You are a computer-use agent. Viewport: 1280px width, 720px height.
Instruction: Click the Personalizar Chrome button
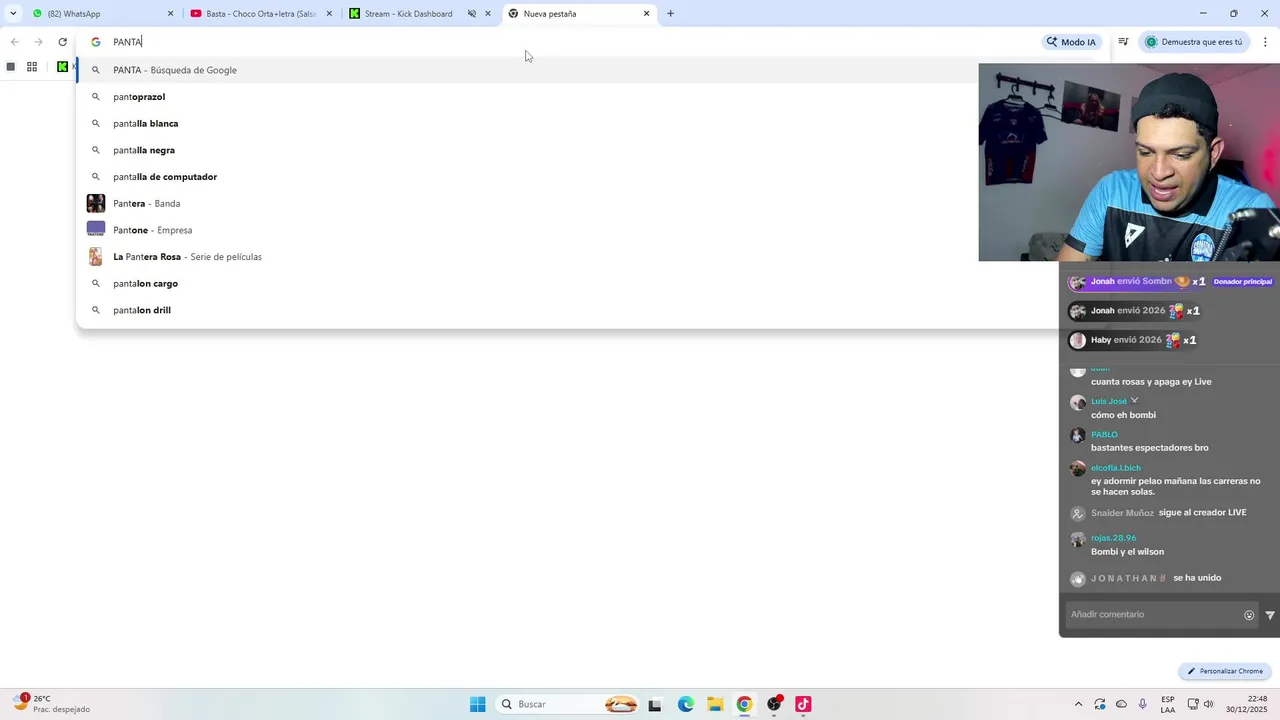pos(1225,671)
